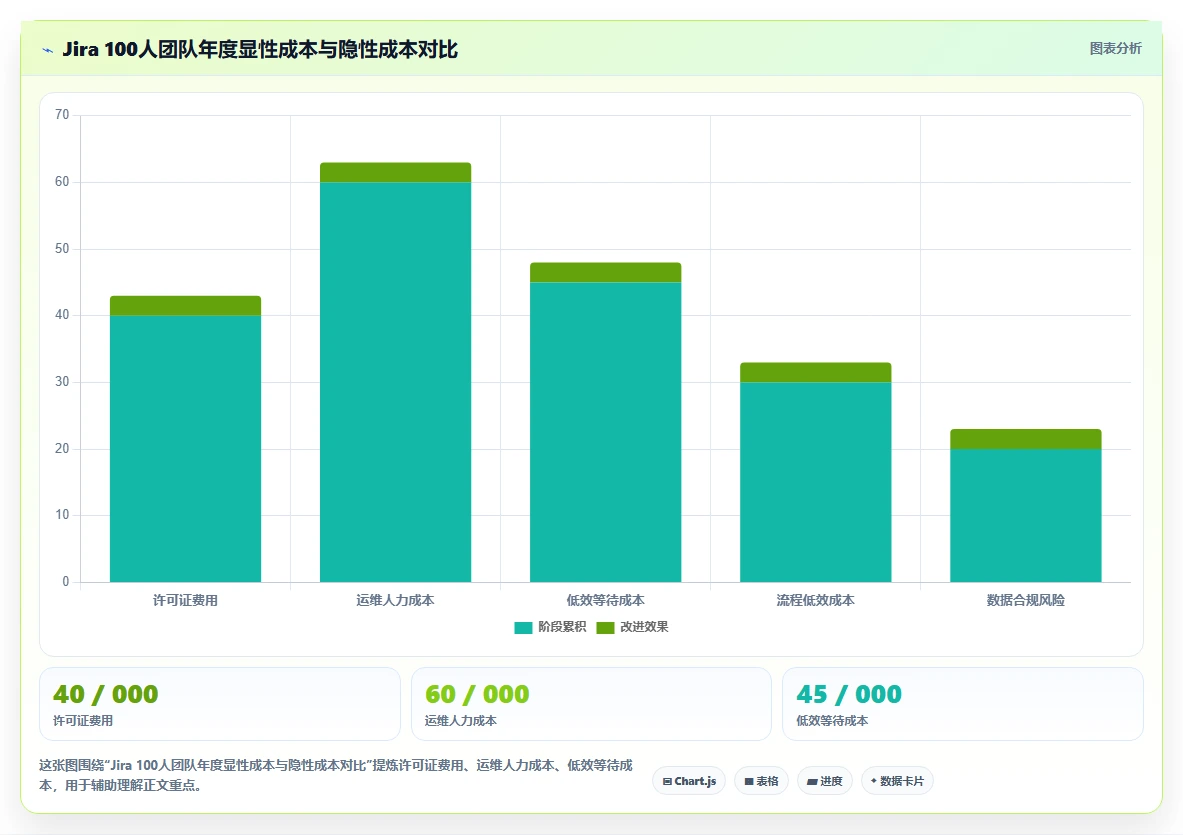
Task: Click the 许可证费用 x-axis label
Action: point(186,600)
